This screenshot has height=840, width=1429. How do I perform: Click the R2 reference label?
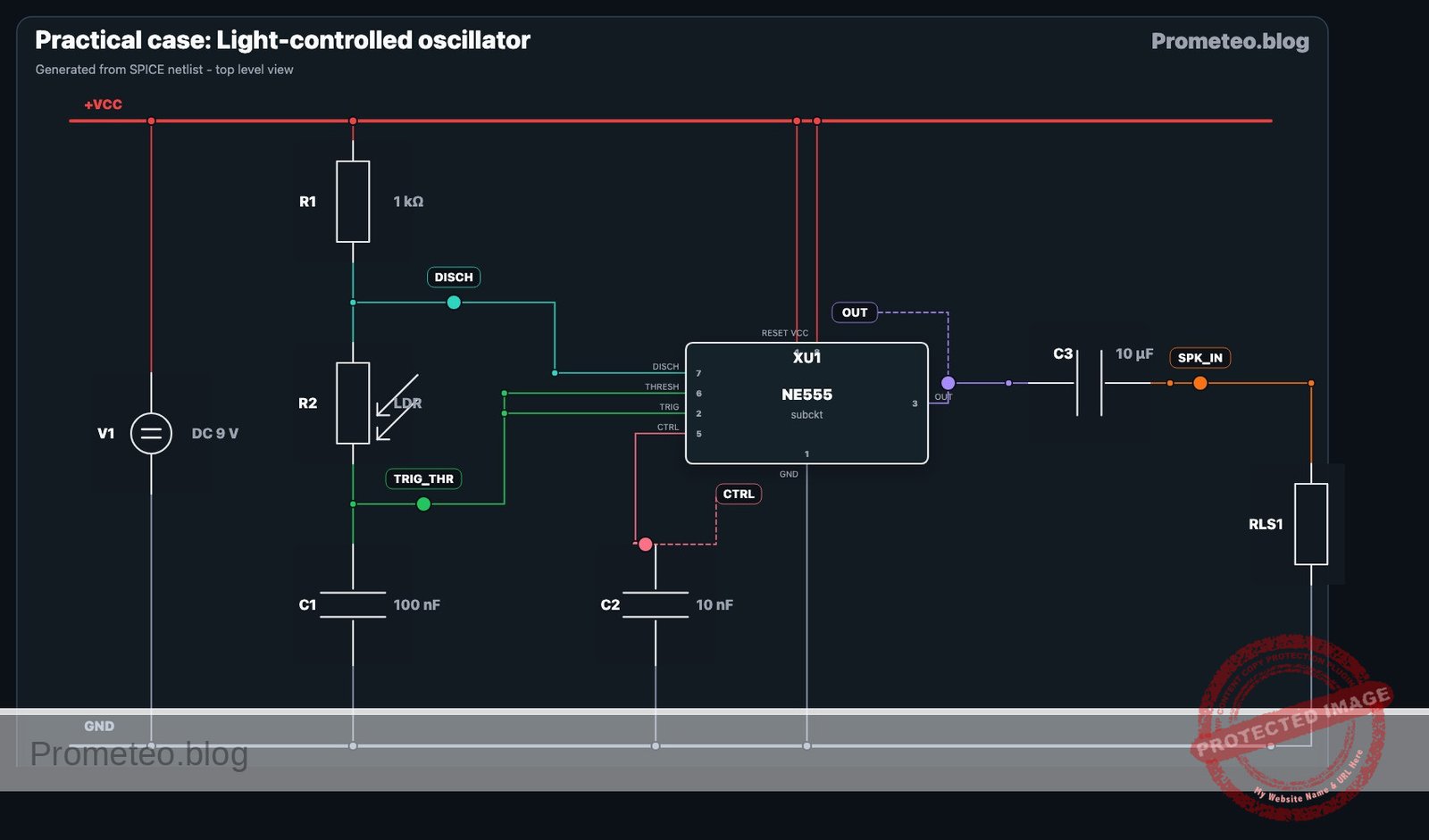pos(307,403)
